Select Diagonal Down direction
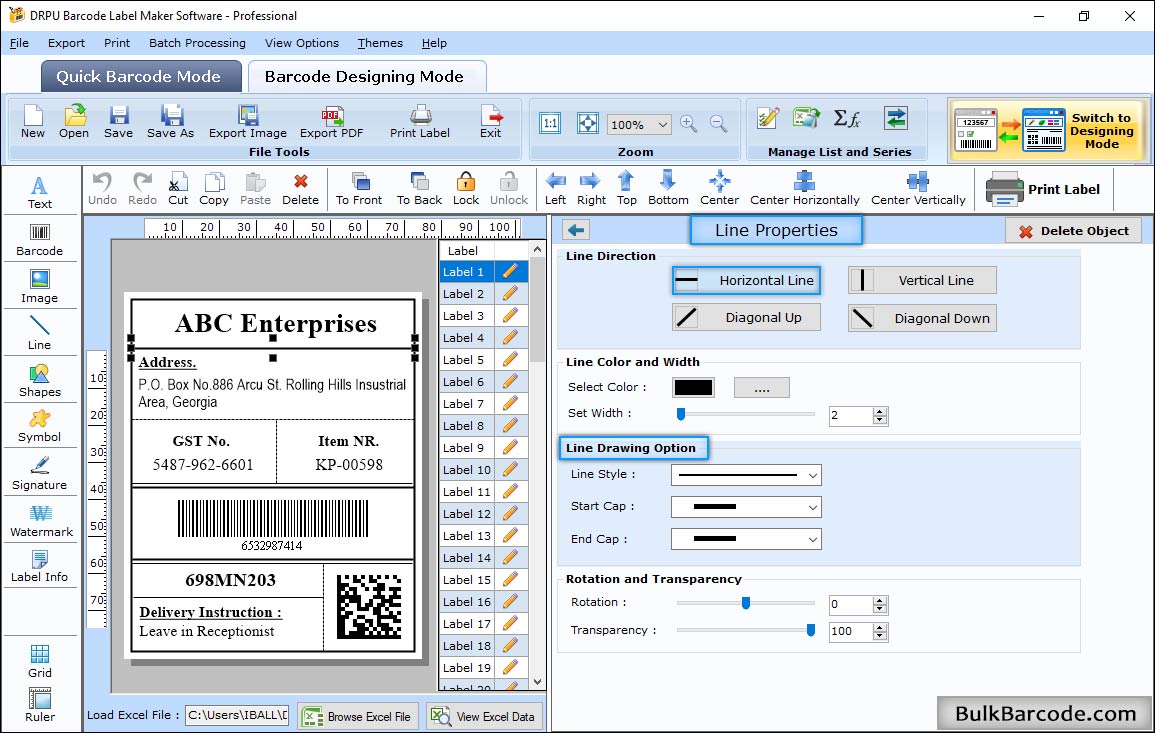Image resolution: width=1155 pixels, height=733 pixels. 922,318
